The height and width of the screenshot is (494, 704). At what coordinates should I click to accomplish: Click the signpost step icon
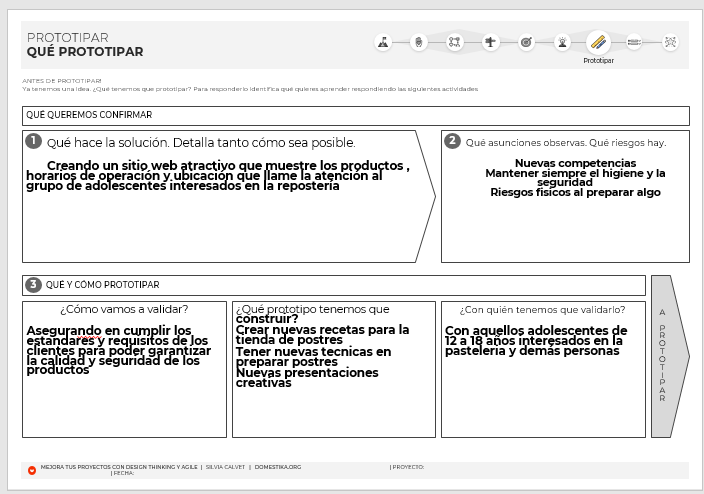coord(490,42)
